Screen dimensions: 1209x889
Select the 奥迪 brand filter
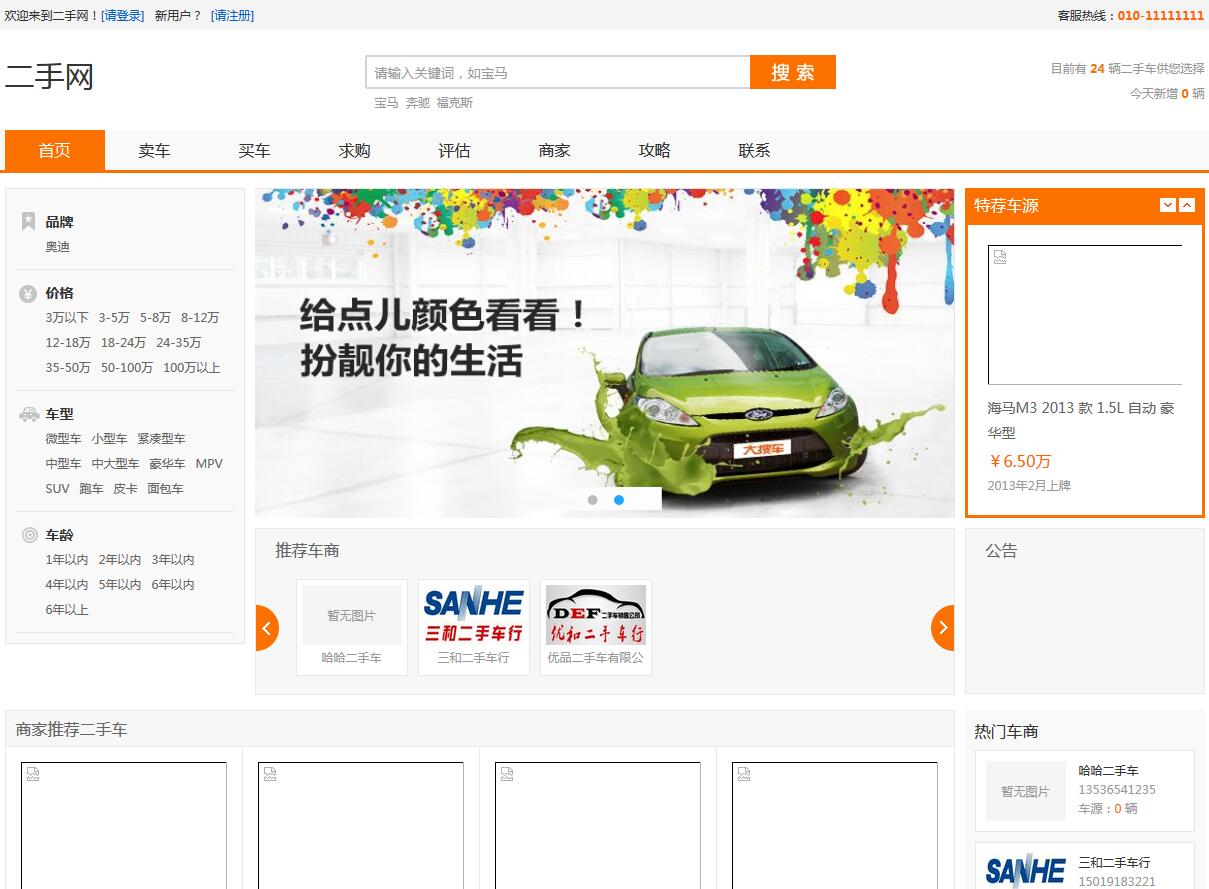tap(57, 247)
